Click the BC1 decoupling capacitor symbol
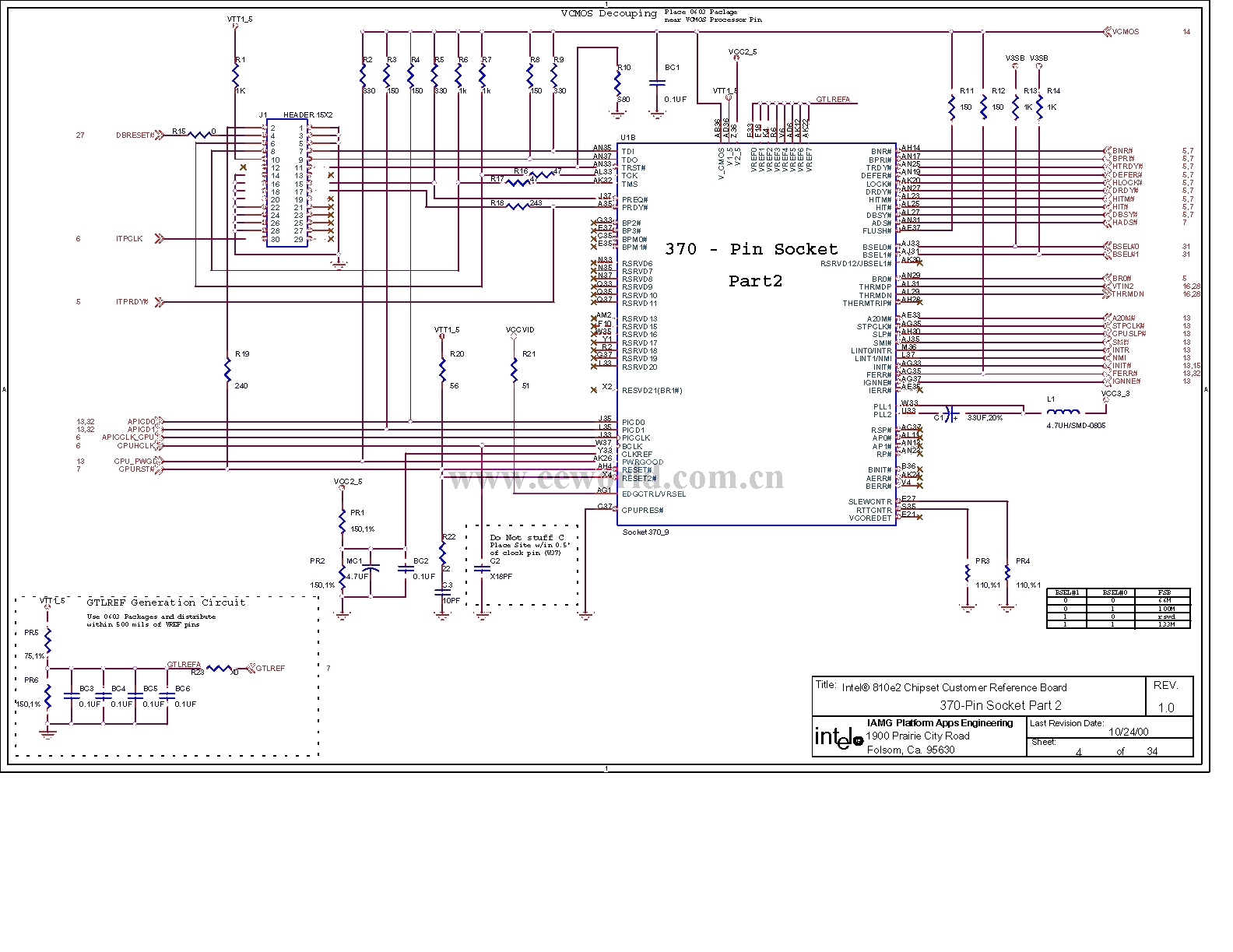The image size is (1233, 952). [x=657, y=82]
